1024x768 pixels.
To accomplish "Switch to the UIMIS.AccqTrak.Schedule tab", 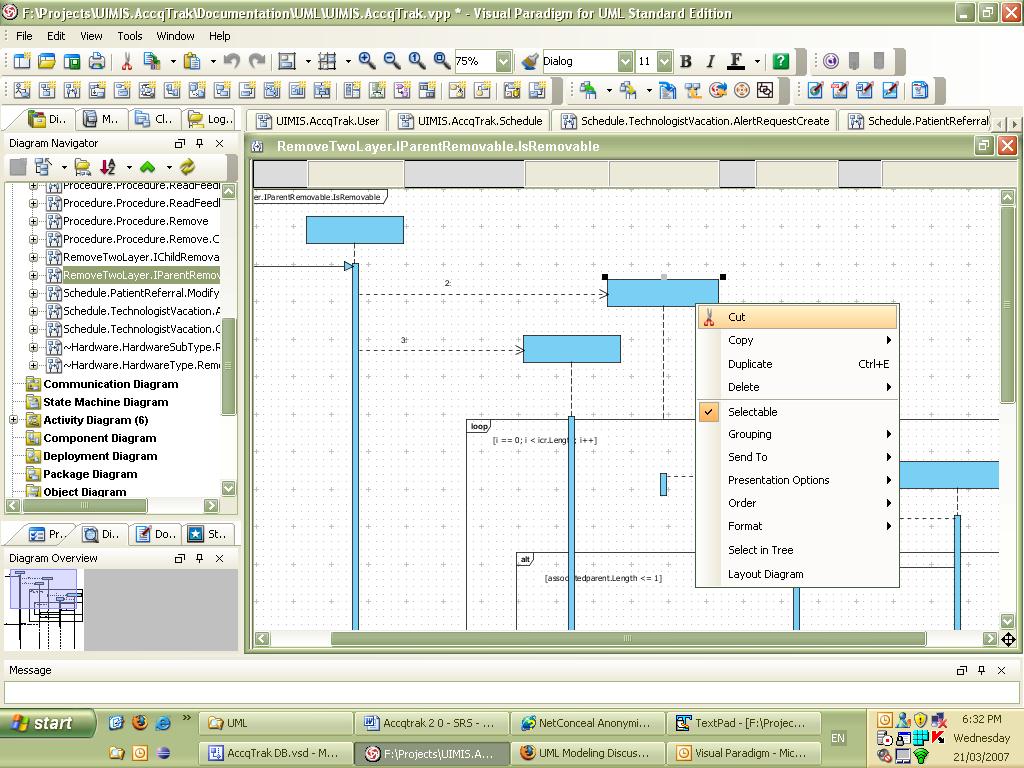I will pos(470,121).
